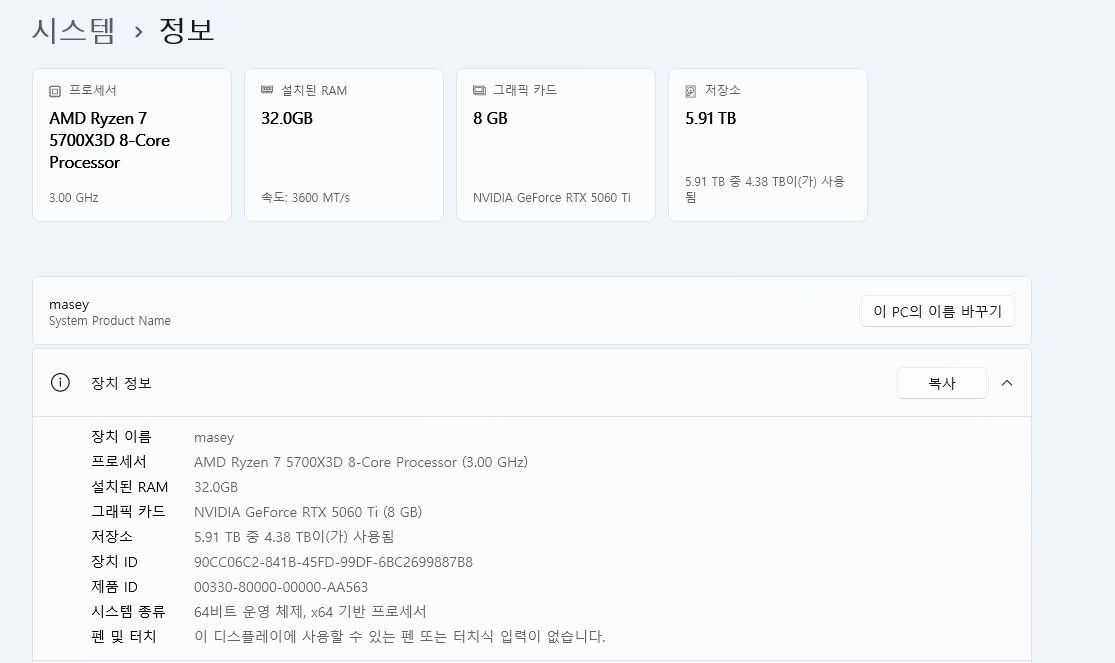
Task: Open the 32.0GB installed RAM card
Action: click(x=344, y=145)
